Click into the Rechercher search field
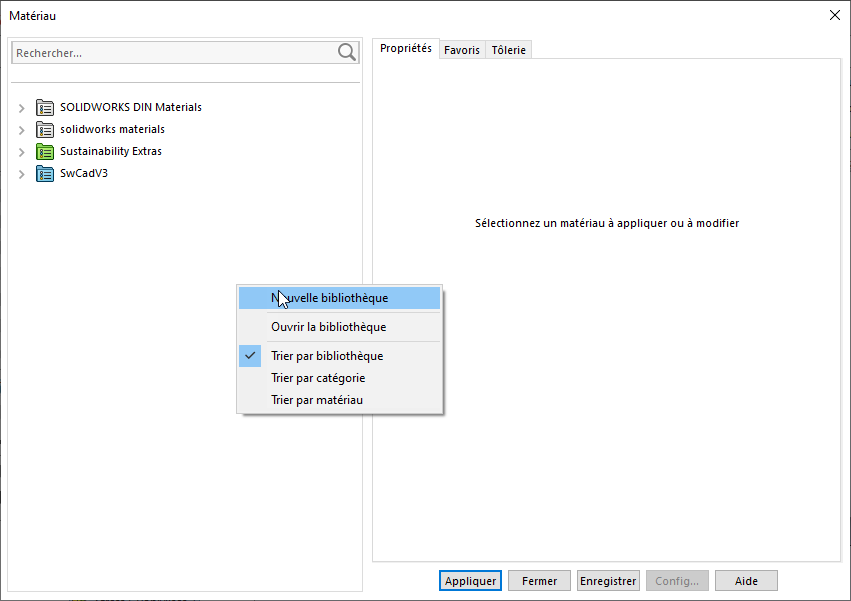Image resolution: width=851 pixels, height=601 pixels. pyautogui.click(x=170, y=53)
